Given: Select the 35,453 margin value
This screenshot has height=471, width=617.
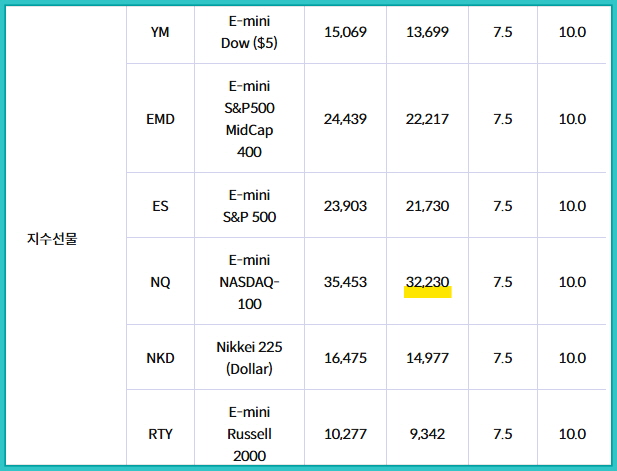Looking at the screenshot, I should point(345,282).
